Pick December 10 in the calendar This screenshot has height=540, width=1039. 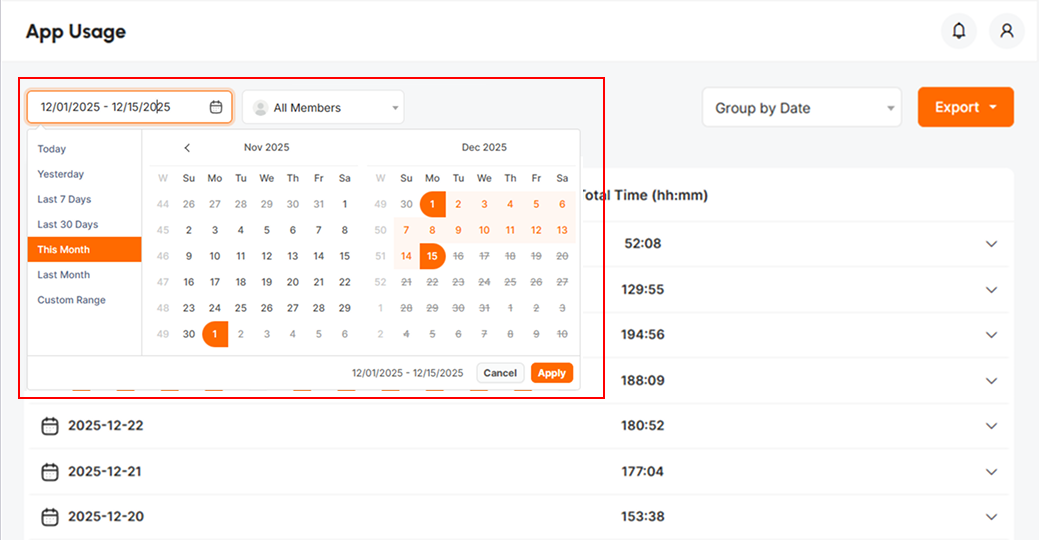click(484, 230)
